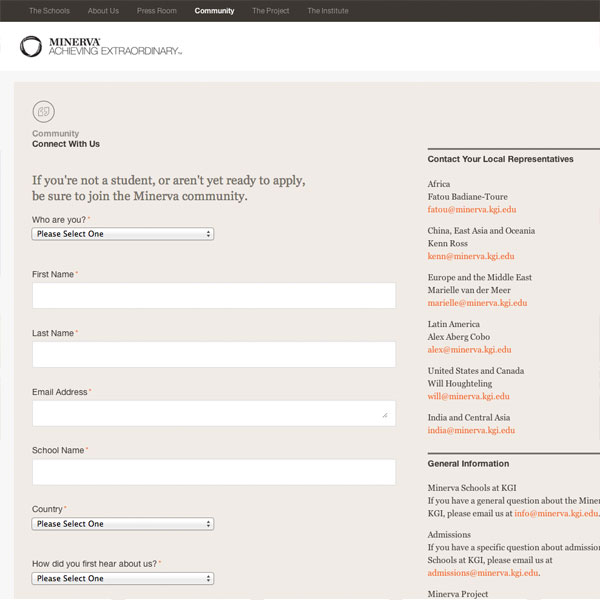Open The Institute menu item
This screenshot has height=600, width=600.
pos(328,11)
